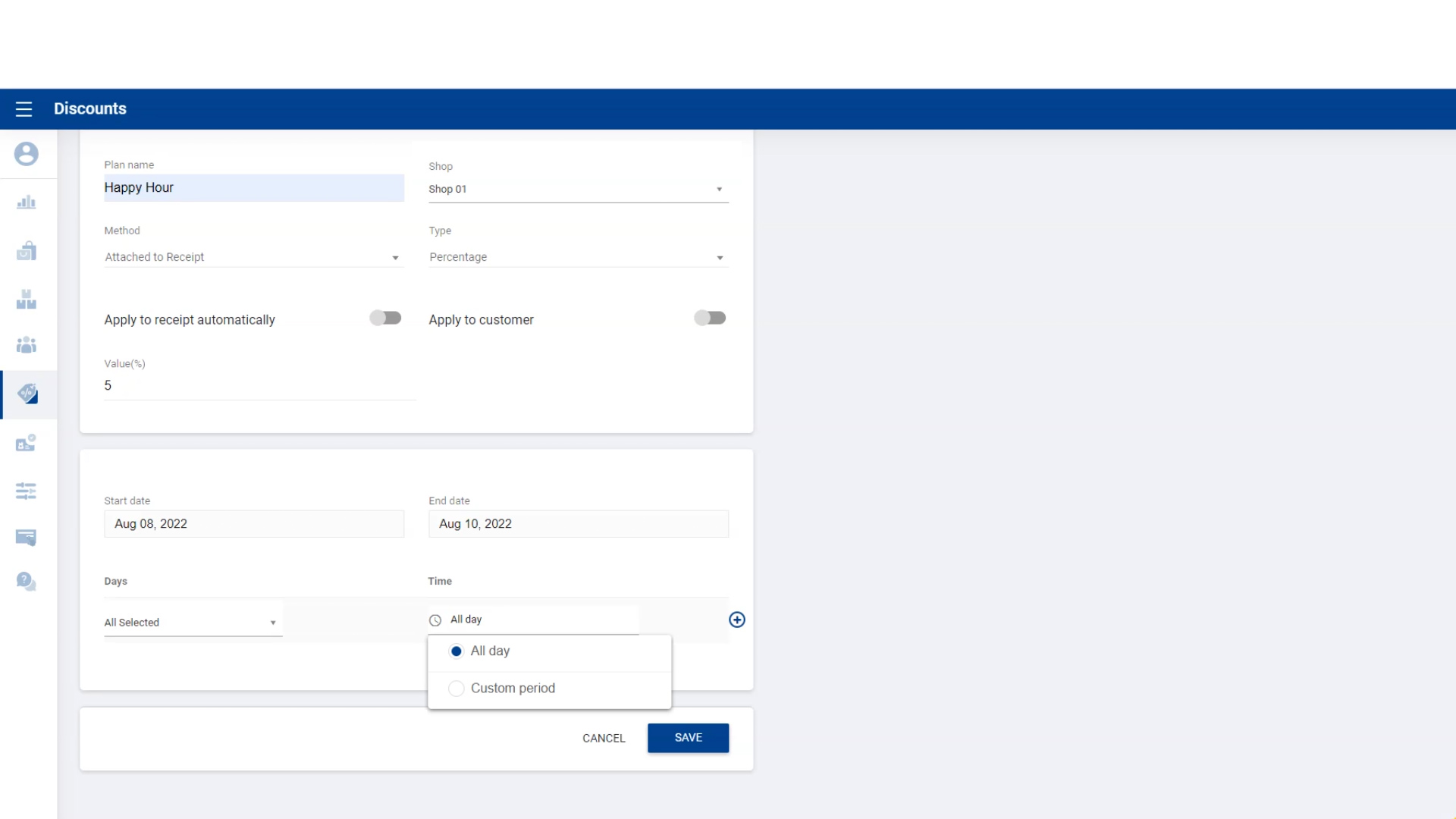Screen dimensions: 1456x819
Task: Open the user account profile icon
Action: 26,154
